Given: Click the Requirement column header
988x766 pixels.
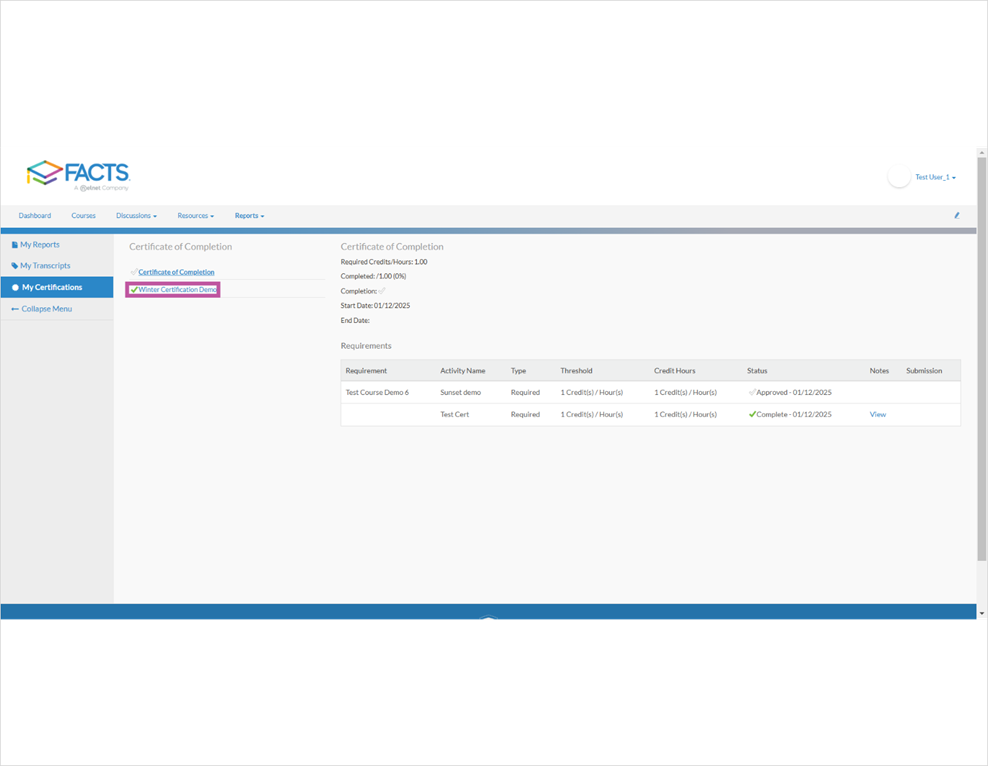Looking at the screenshot, I should (x=366, y=371).
